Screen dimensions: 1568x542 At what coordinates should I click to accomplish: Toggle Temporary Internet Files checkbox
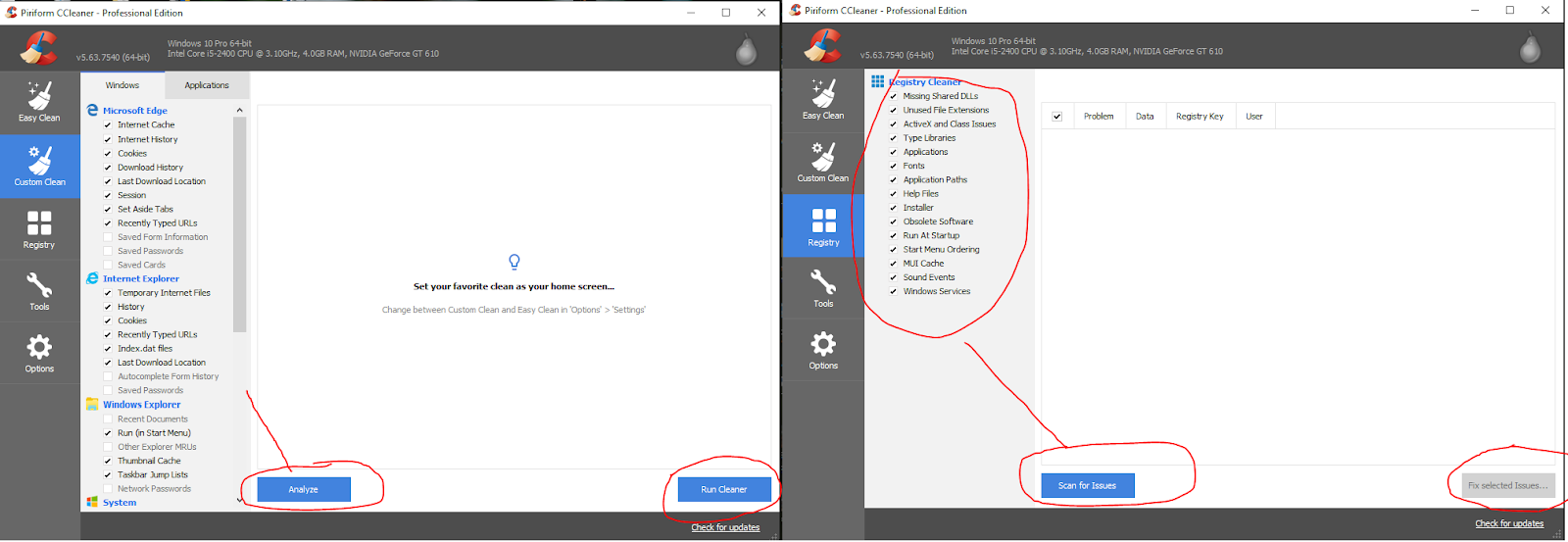[x=108, y=293]
